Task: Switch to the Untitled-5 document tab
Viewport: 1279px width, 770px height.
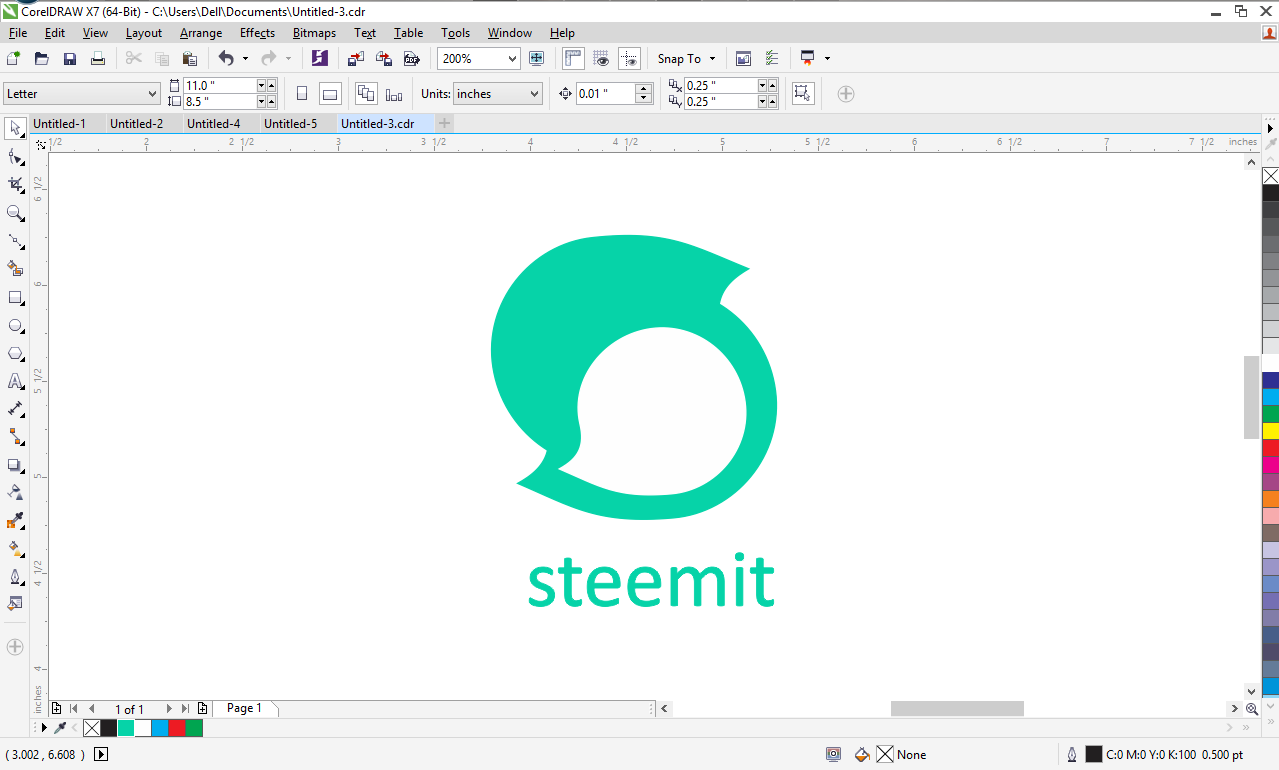Action: coord(291,124)
